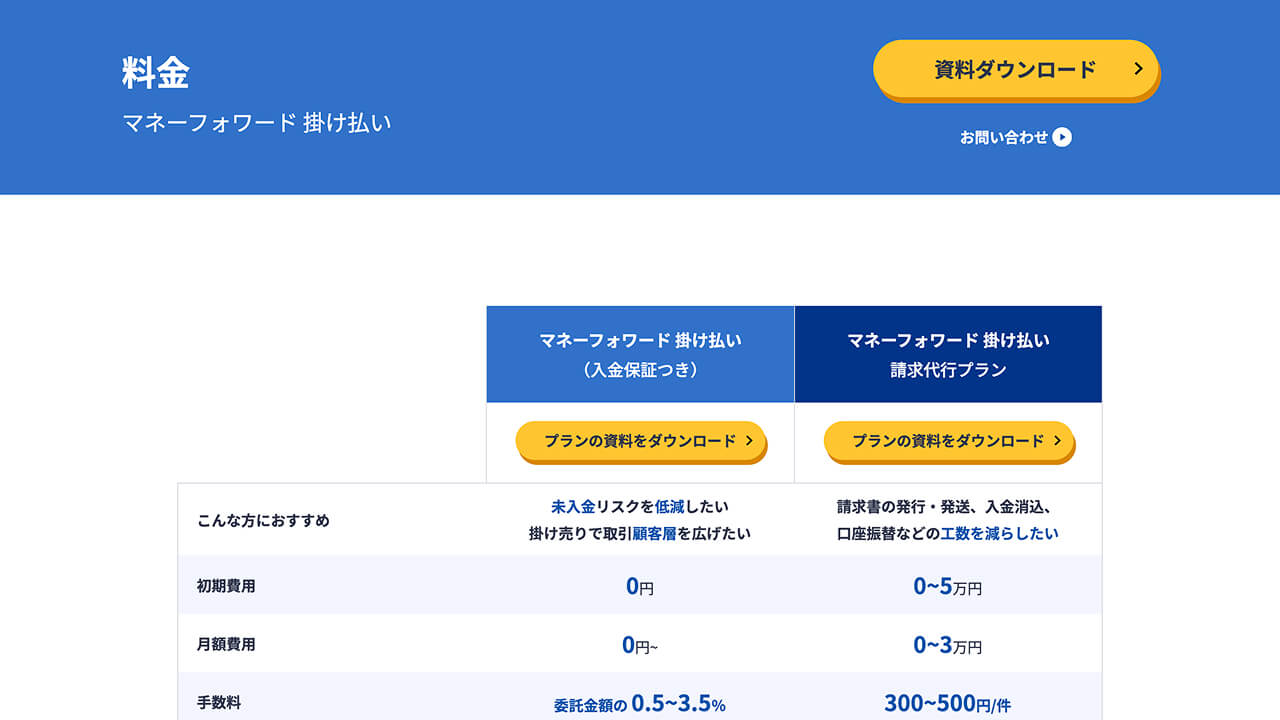Click the 手数料 row label
1280x720 pixels.
click(x=218, y=706)
